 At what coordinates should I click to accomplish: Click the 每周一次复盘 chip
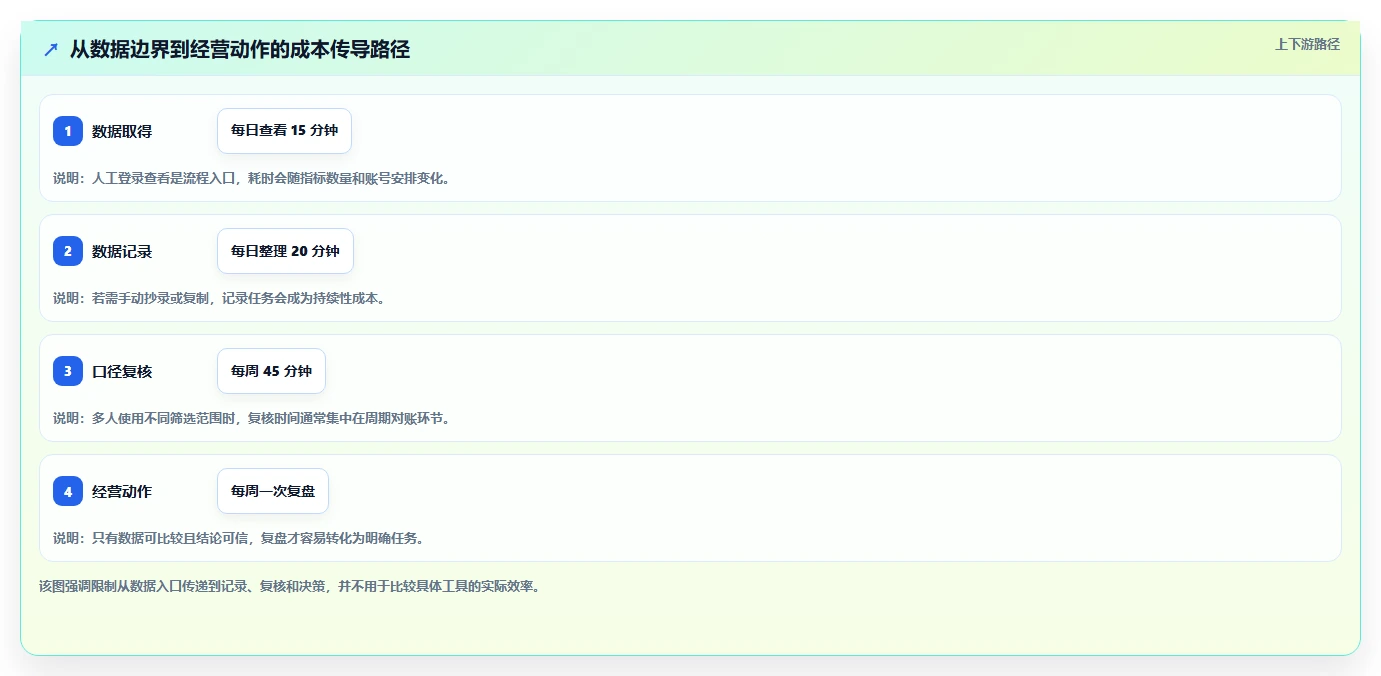(273, 491)
